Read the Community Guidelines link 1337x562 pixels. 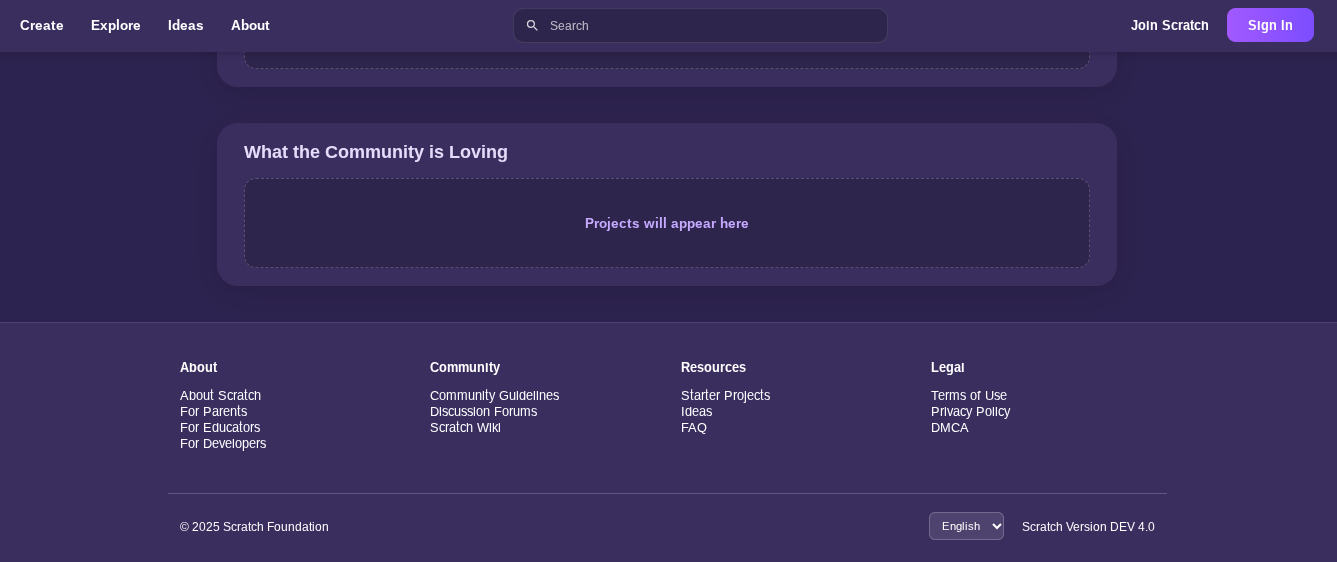[x=494, y=396]
